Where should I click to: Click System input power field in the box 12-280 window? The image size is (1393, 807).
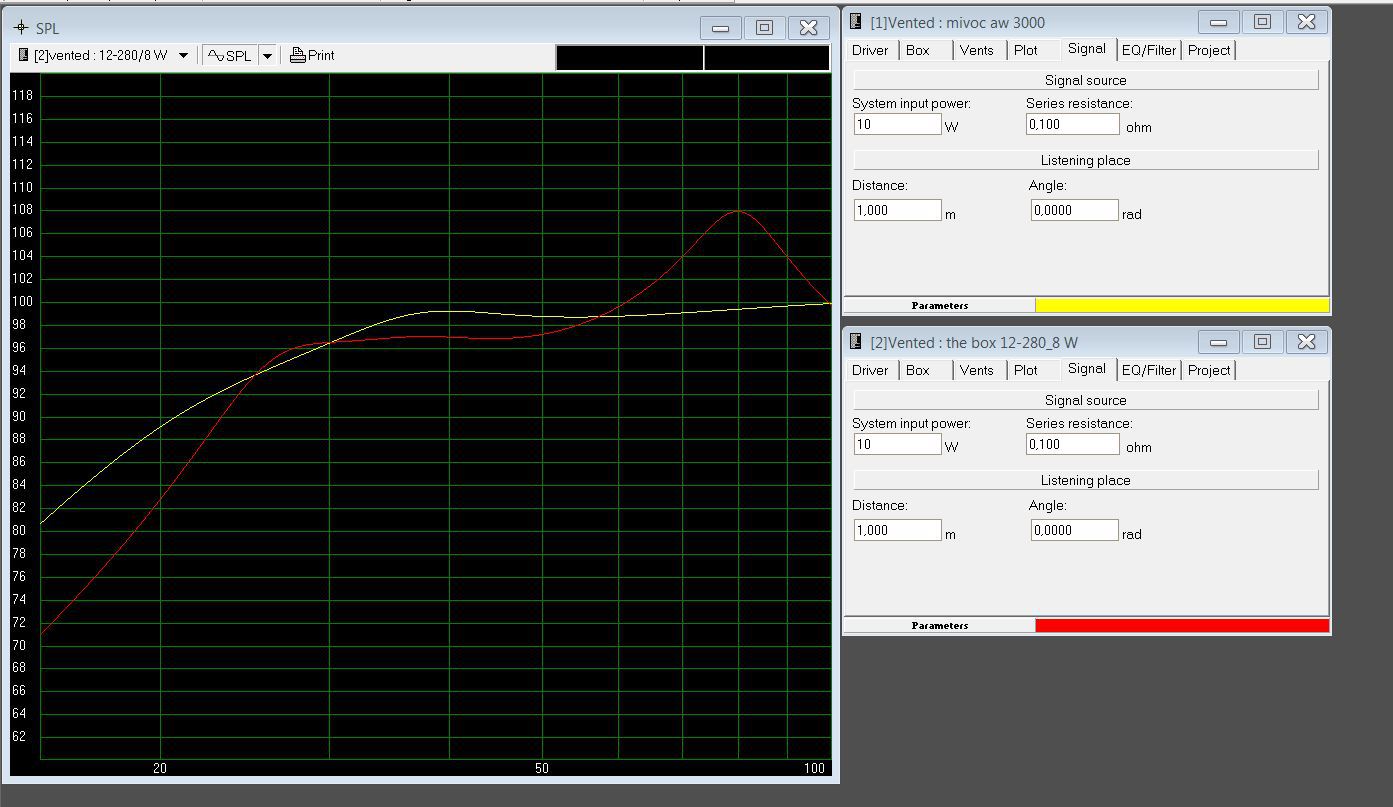coord(897,444)
